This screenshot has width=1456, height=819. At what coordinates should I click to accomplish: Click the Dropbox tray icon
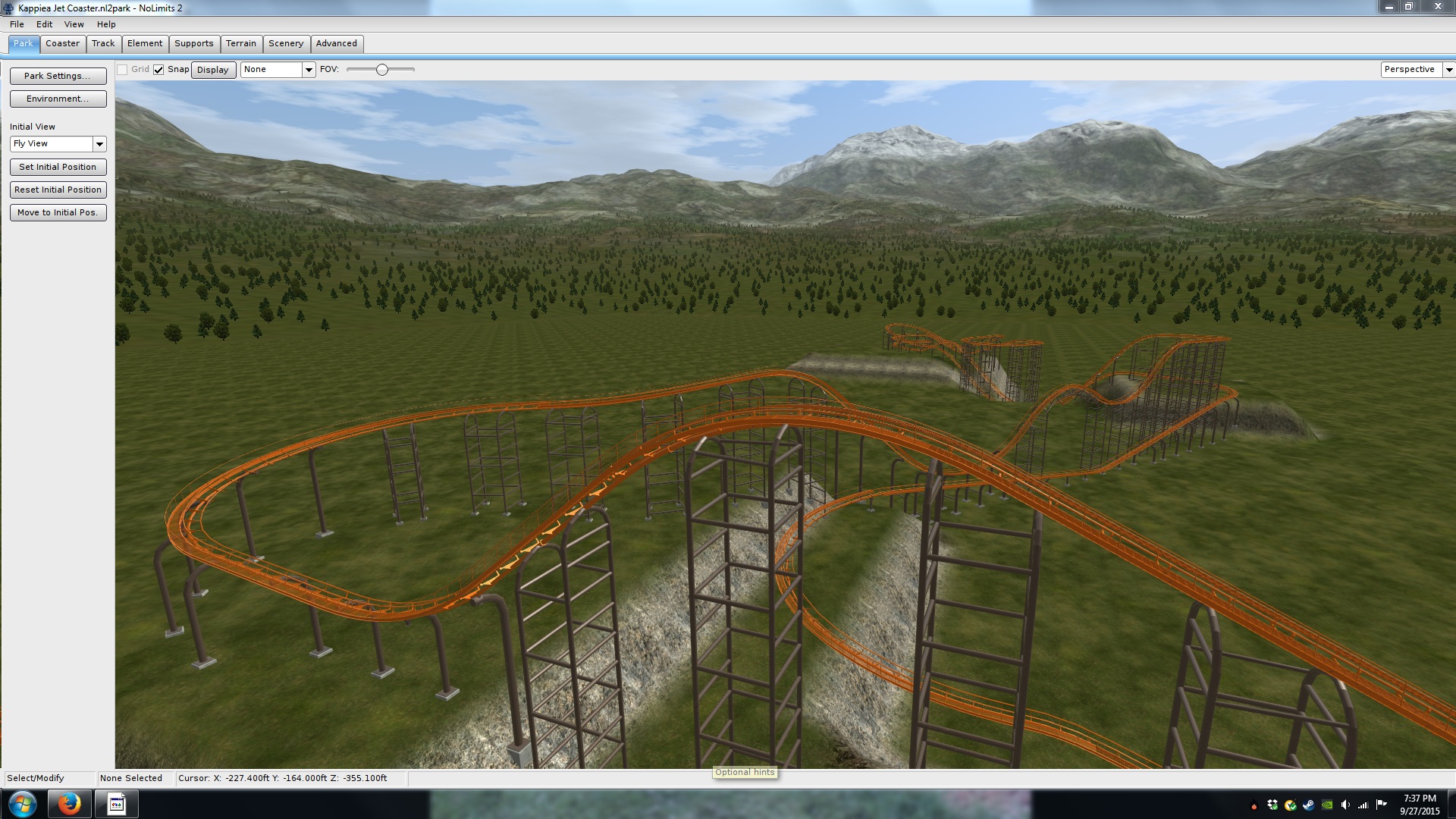[x=1272, y=805]
